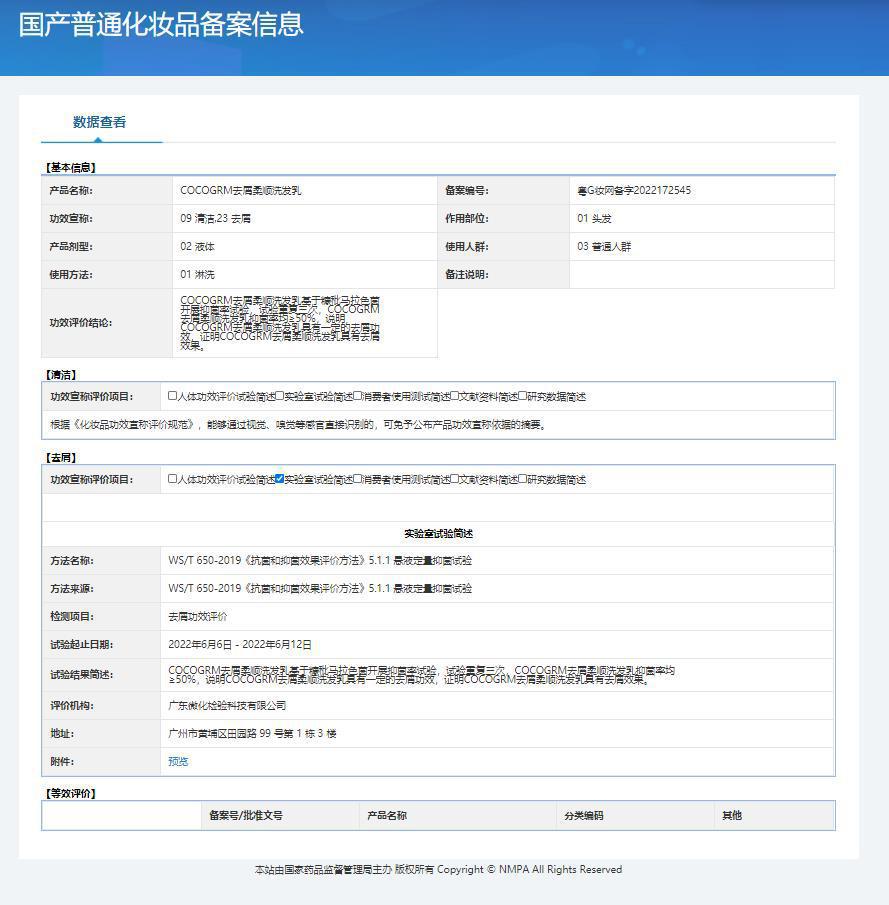Click the 备案编号 value 粤G妆网备字2022172545
Image resolution: width=889 pixels, height=905 pixels.
coord(634,190)
